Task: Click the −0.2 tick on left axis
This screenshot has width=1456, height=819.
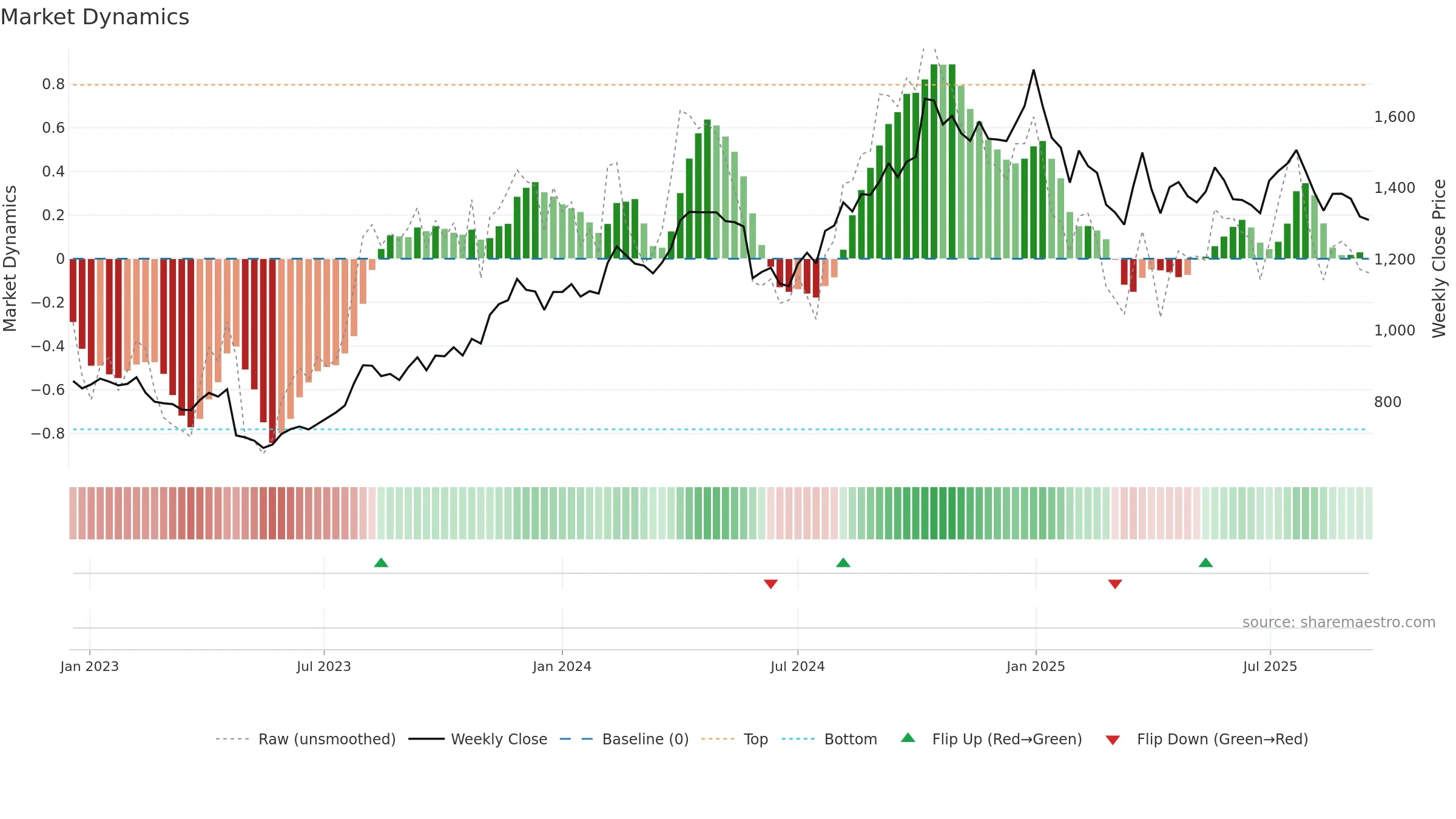Action: pos(48,303)
